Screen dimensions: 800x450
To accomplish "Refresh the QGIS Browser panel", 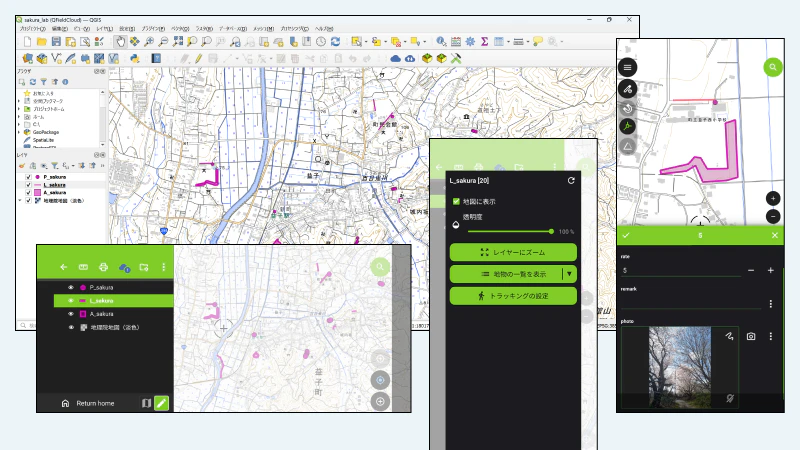I will click(x=33, y=82).
